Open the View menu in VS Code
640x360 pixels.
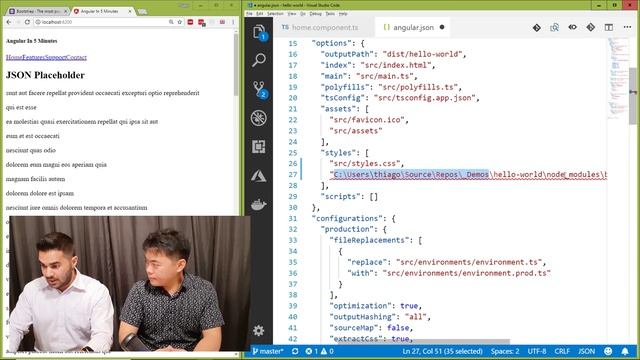point(292,14)
